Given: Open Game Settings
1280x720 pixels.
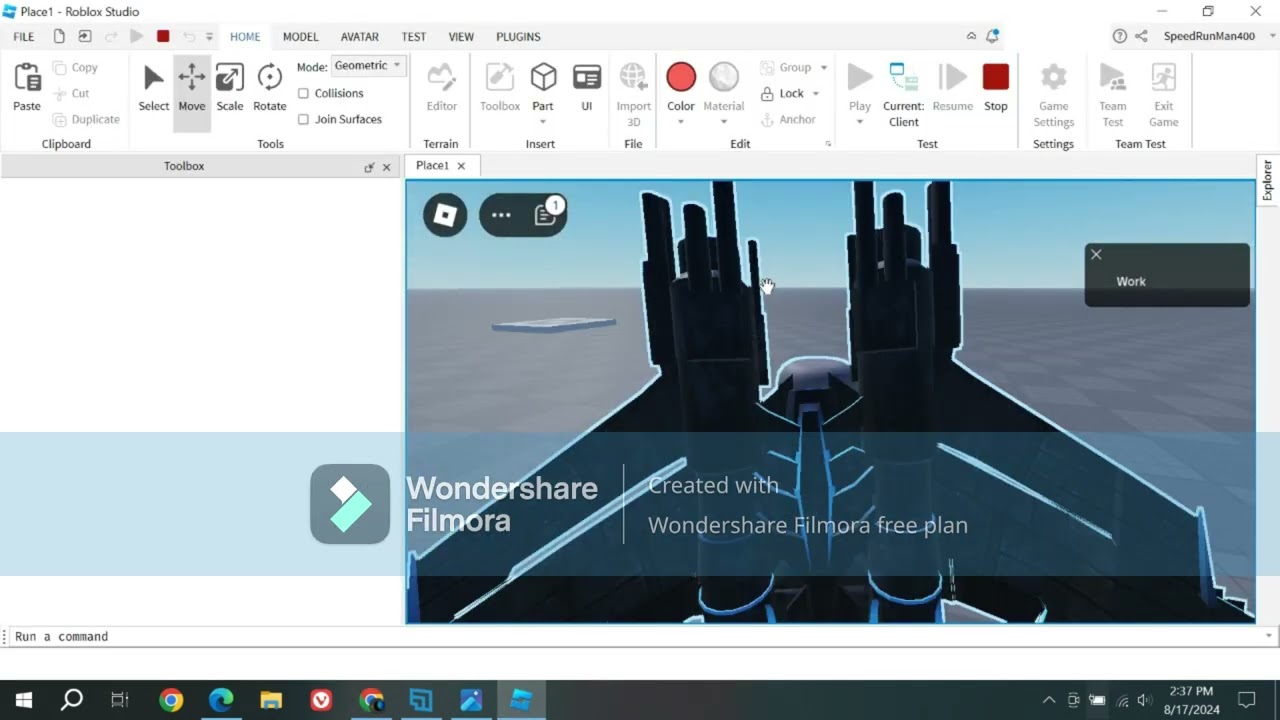Looking at the screenshot, I should [1053, 95].
